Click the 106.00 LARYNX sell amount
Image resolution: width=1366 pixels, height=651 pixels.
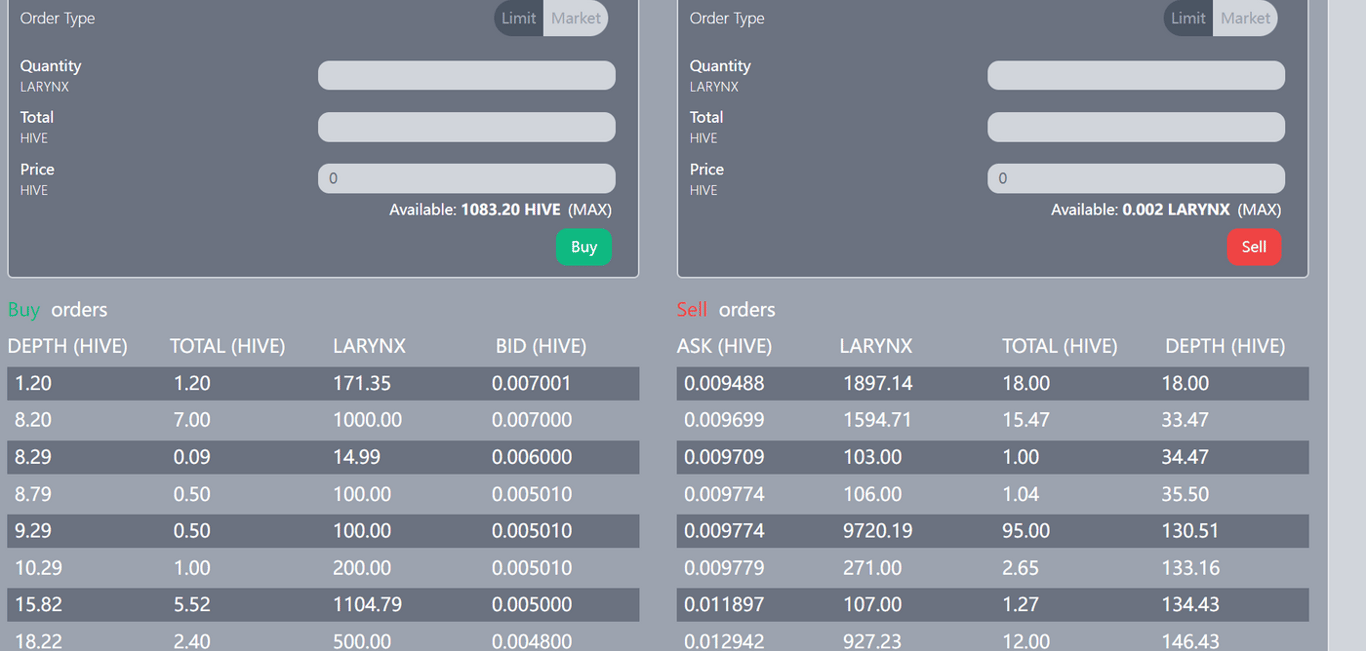(873, 494)
